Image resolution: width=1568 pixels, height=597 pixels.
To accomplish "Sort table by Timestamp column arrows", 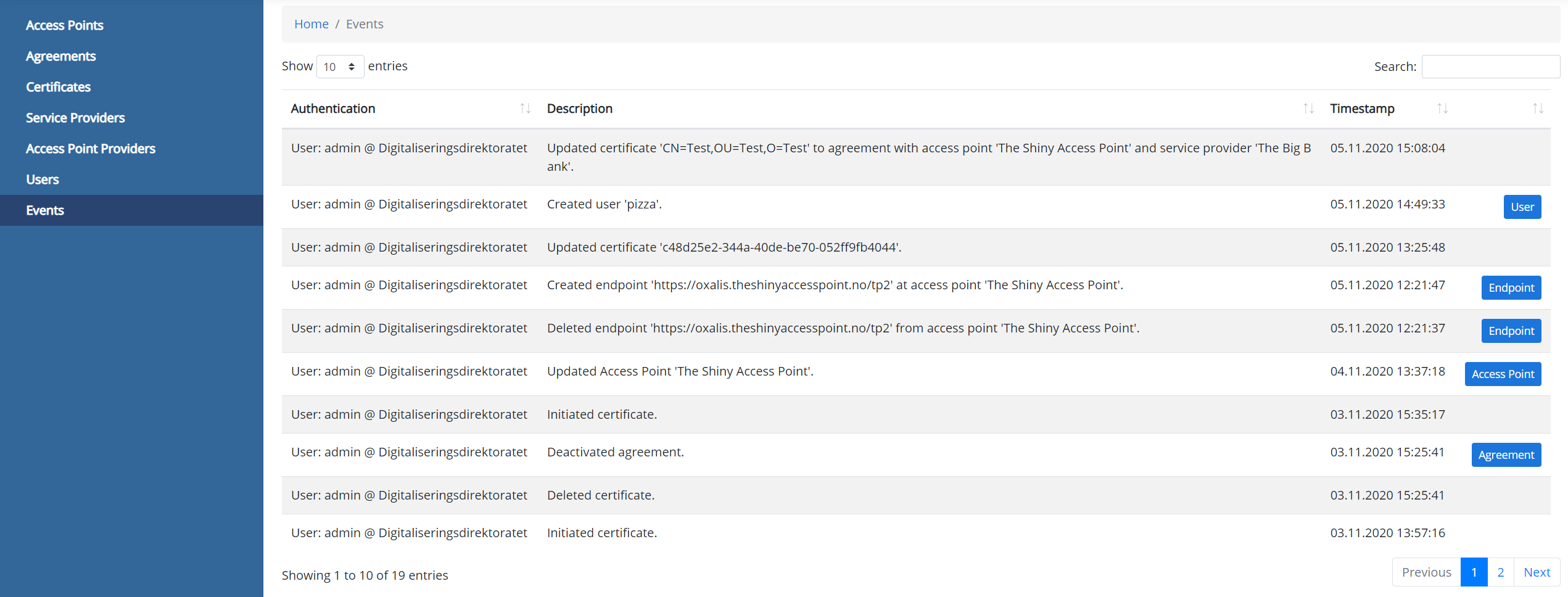I will pos(1442,109).
